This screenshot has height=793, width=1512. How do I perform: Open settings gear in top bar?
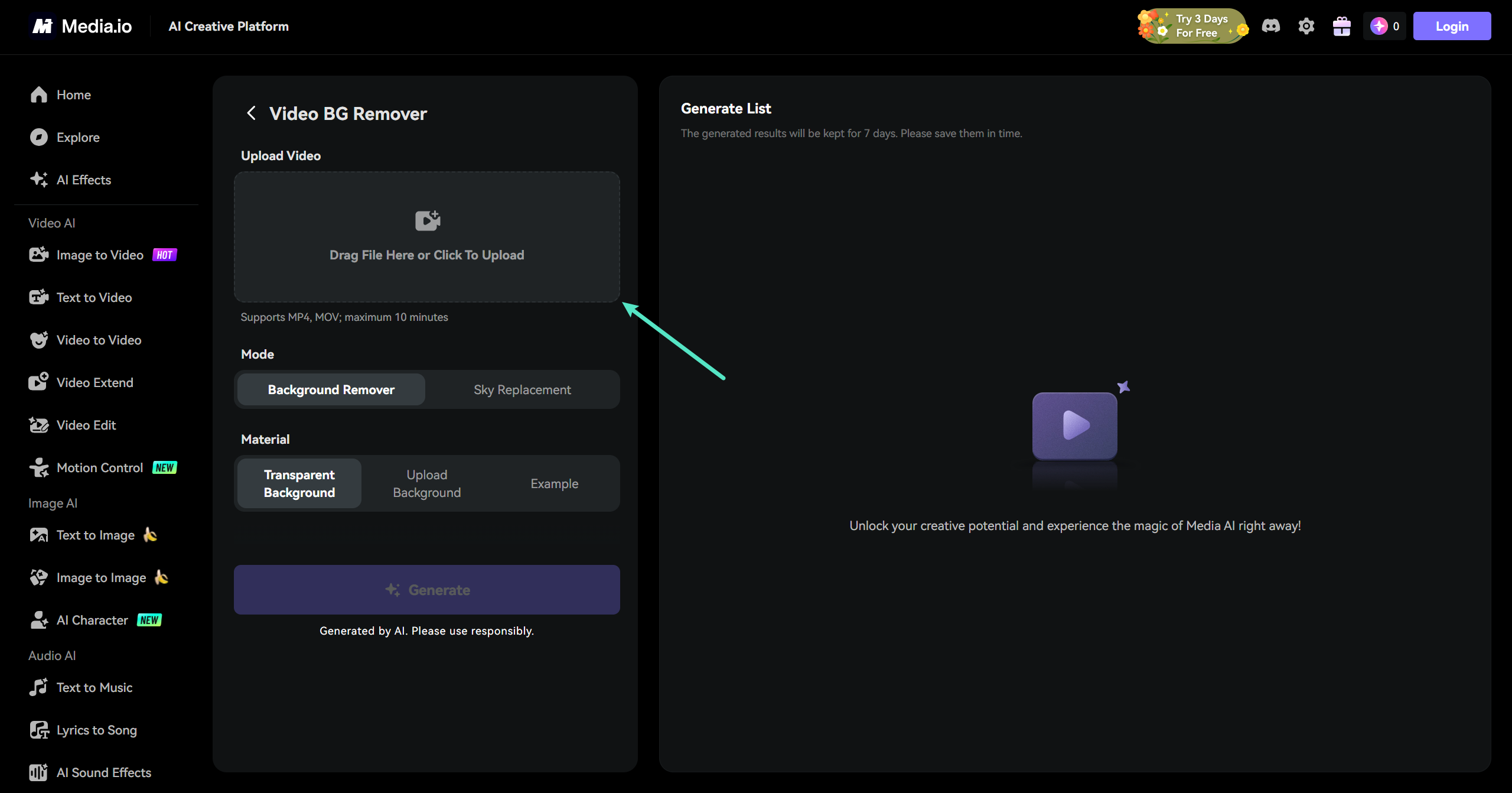tap(1306, 26)
